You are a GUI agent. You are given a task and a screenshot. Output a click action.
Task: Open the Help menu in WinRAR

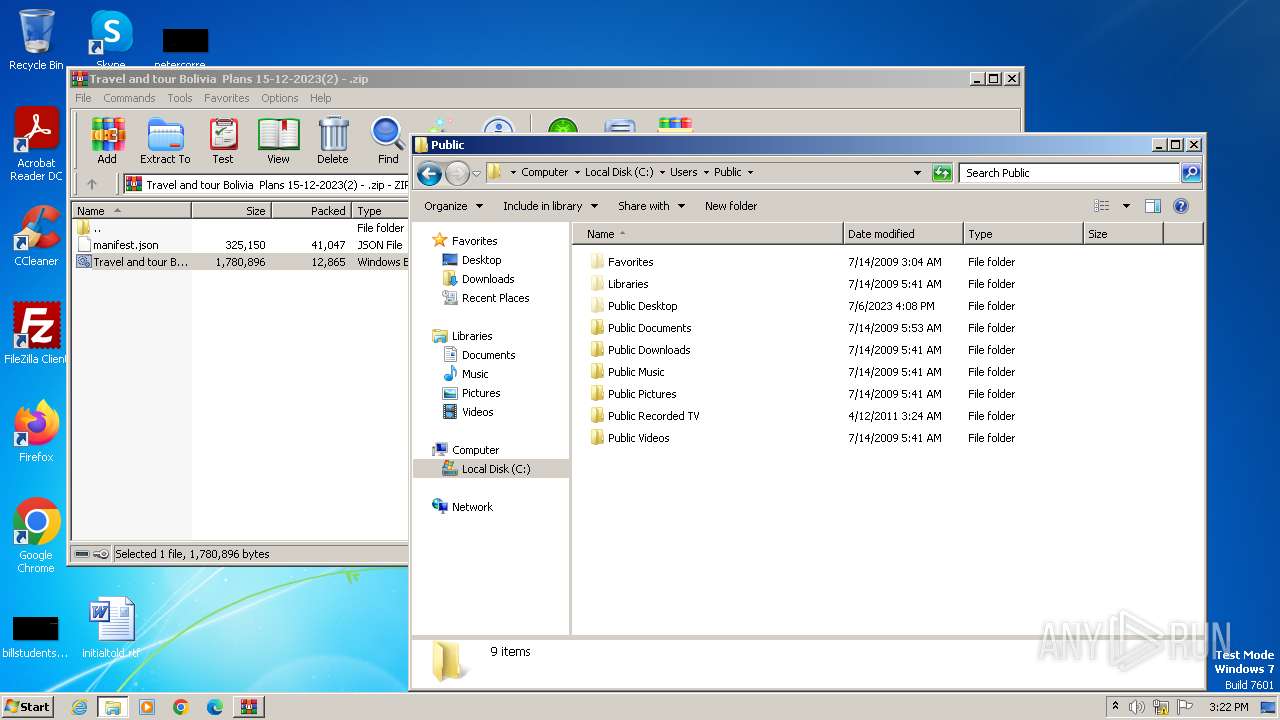point(320,98)
